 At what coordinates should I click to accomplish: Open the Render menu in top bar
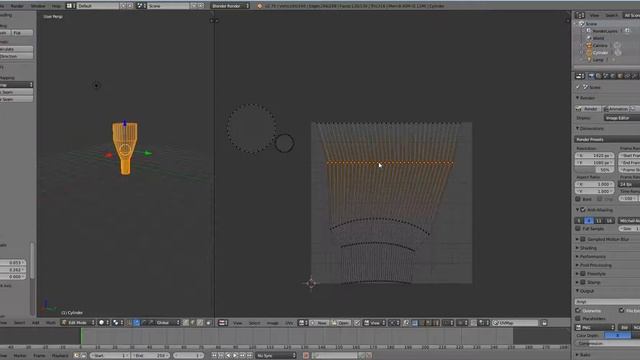17,6
